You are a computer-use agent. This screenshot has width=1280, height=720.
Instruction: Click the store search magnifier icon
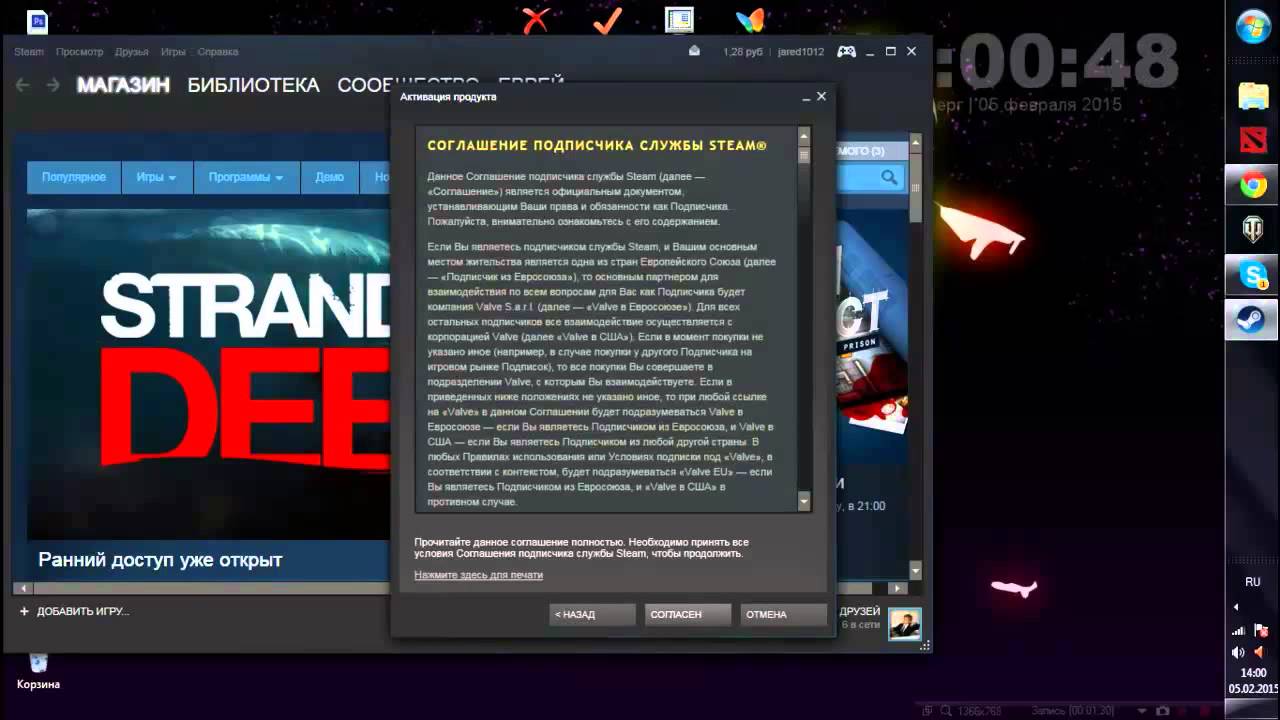(x=889, y=177)
